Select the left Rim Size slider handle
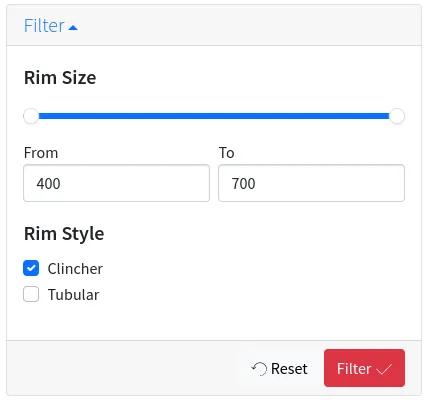Viewport: 428px width, 402px height. [x=31, y=116]
